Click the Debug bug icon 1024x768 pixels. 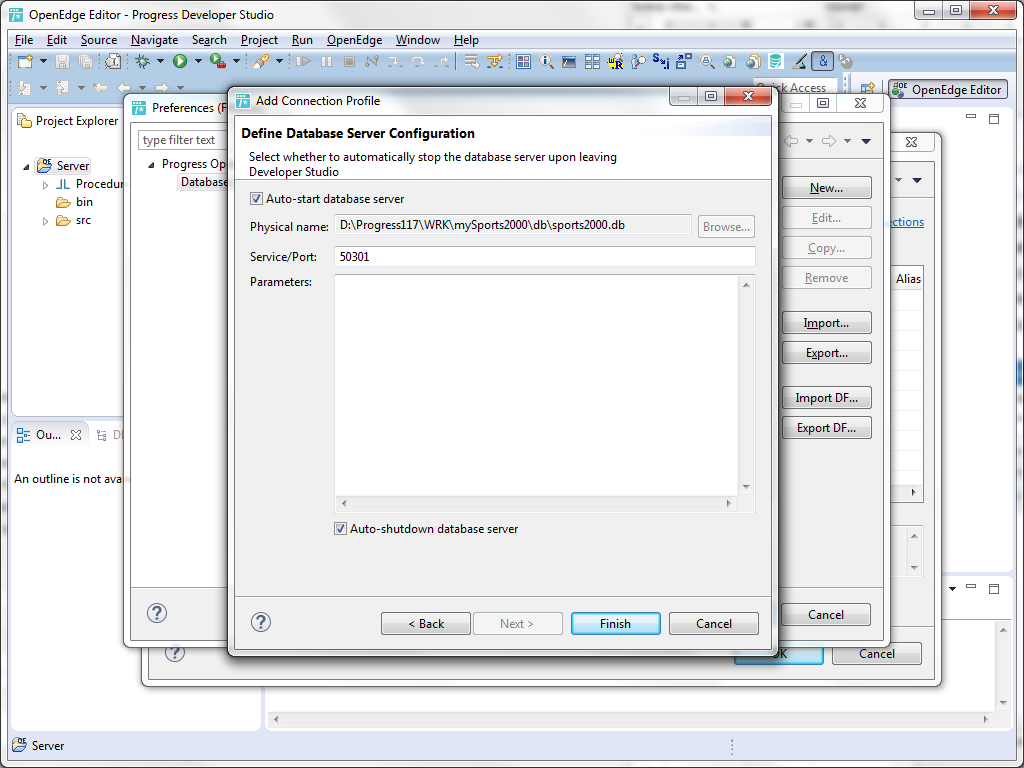coord(142,61)
